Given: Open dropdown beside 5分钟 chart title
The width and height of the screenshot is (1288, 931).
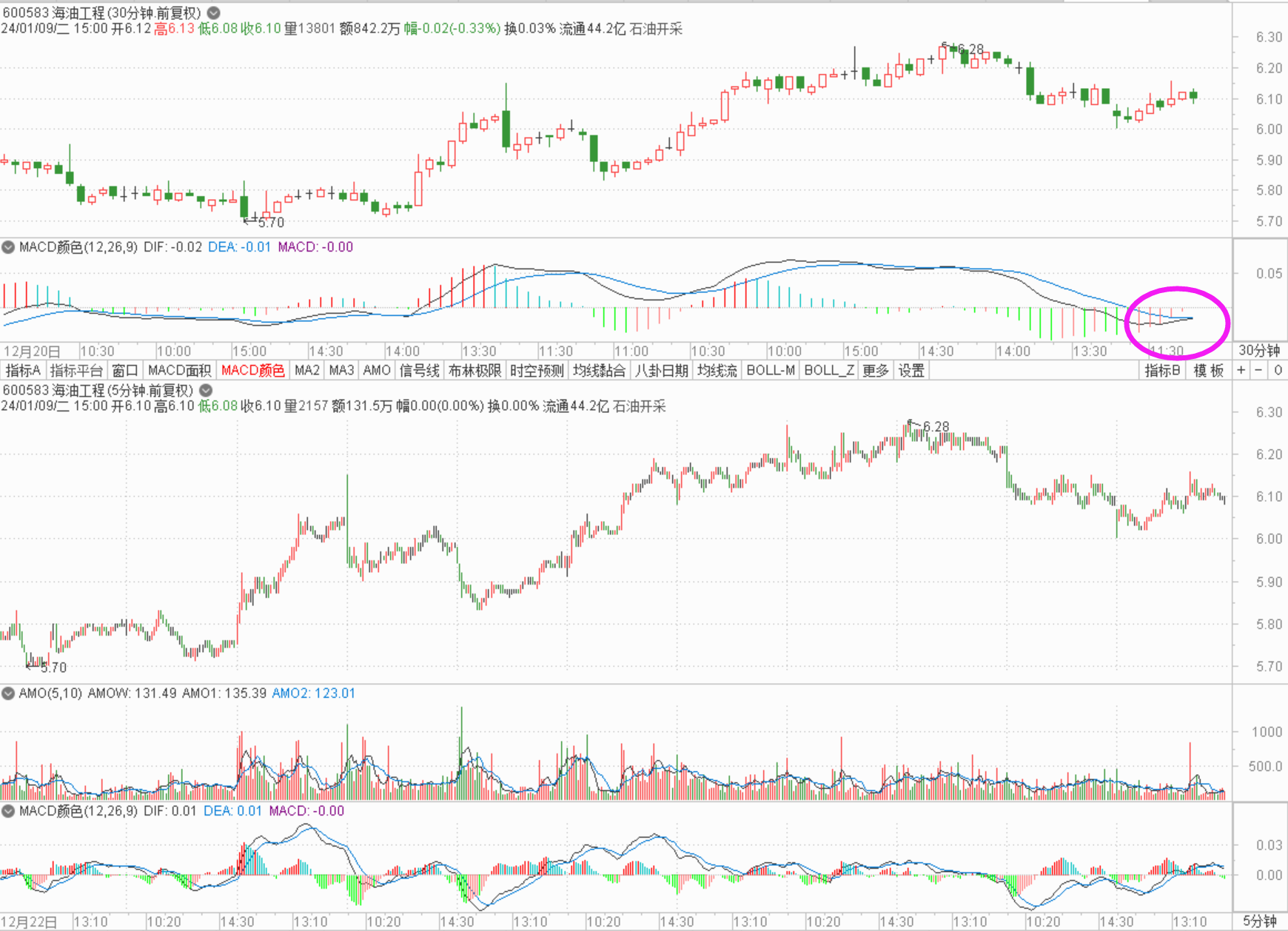Looking at the screenshot, I should tap(206, 390).
